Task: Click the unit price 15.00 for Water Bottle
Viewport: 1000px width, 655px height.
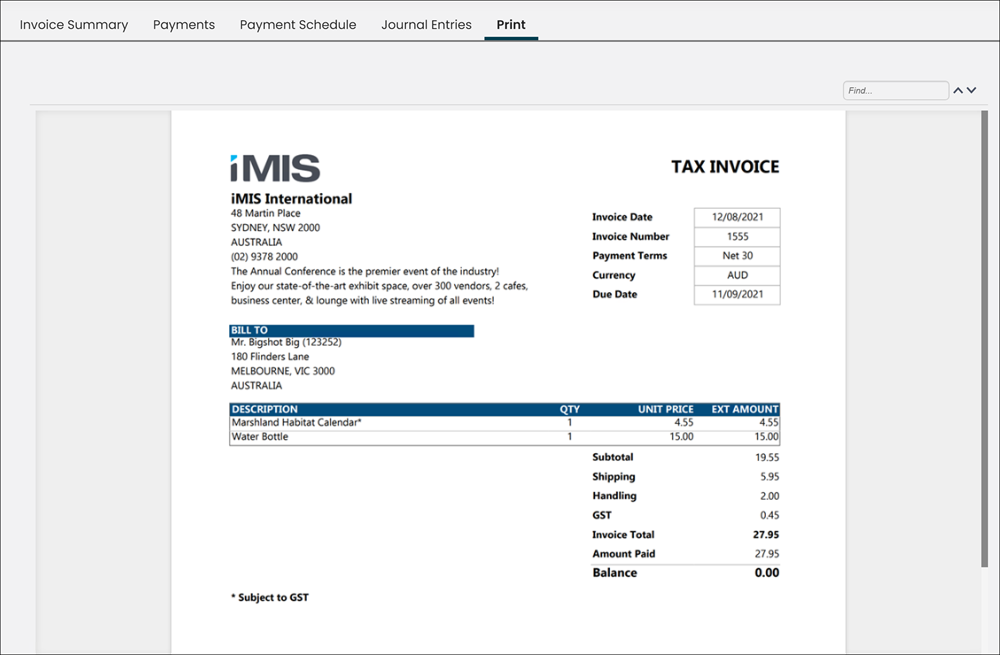Action: 681,437
